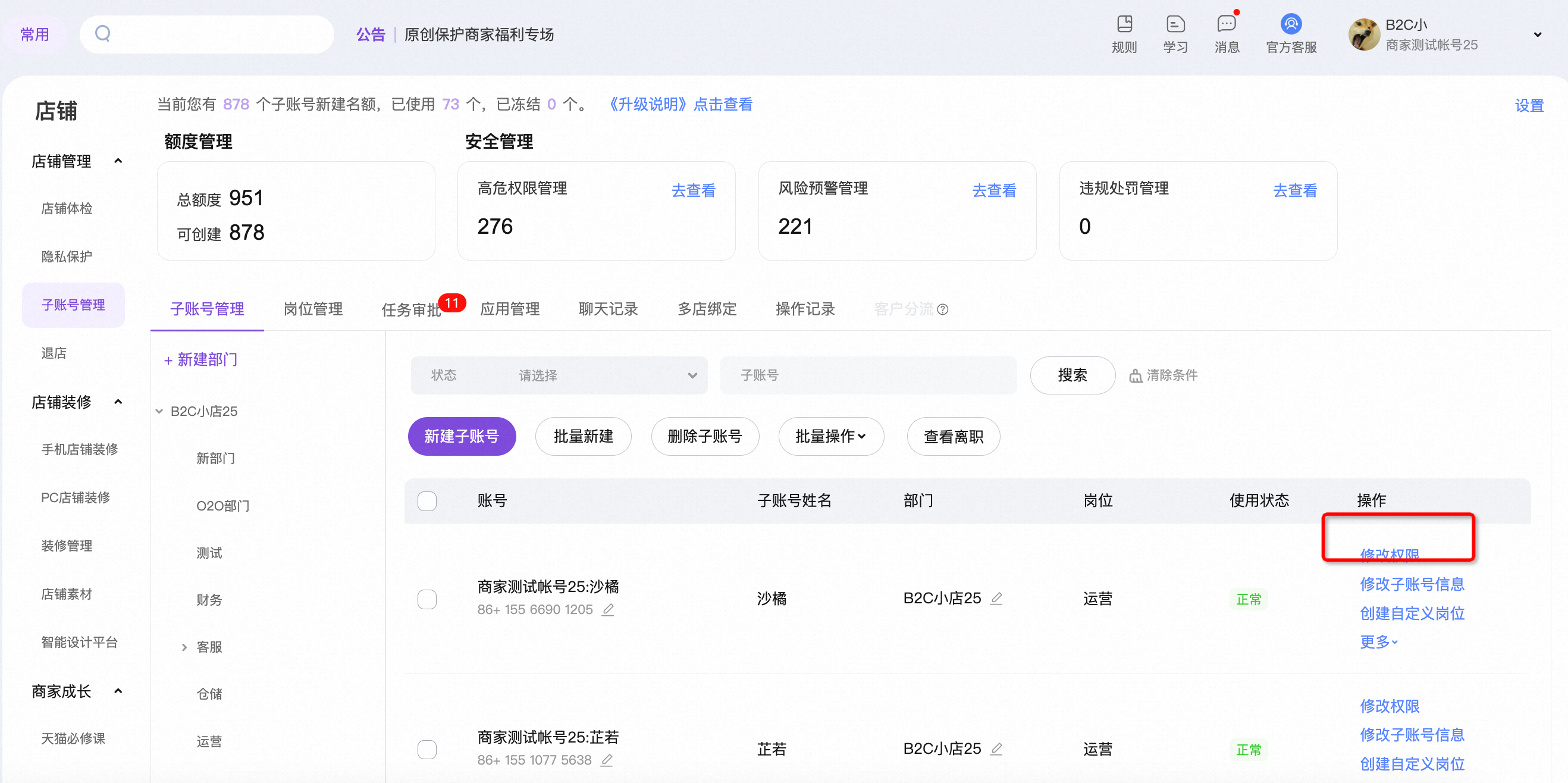Switch to the 多店绑定 tab

coord(707,309)
